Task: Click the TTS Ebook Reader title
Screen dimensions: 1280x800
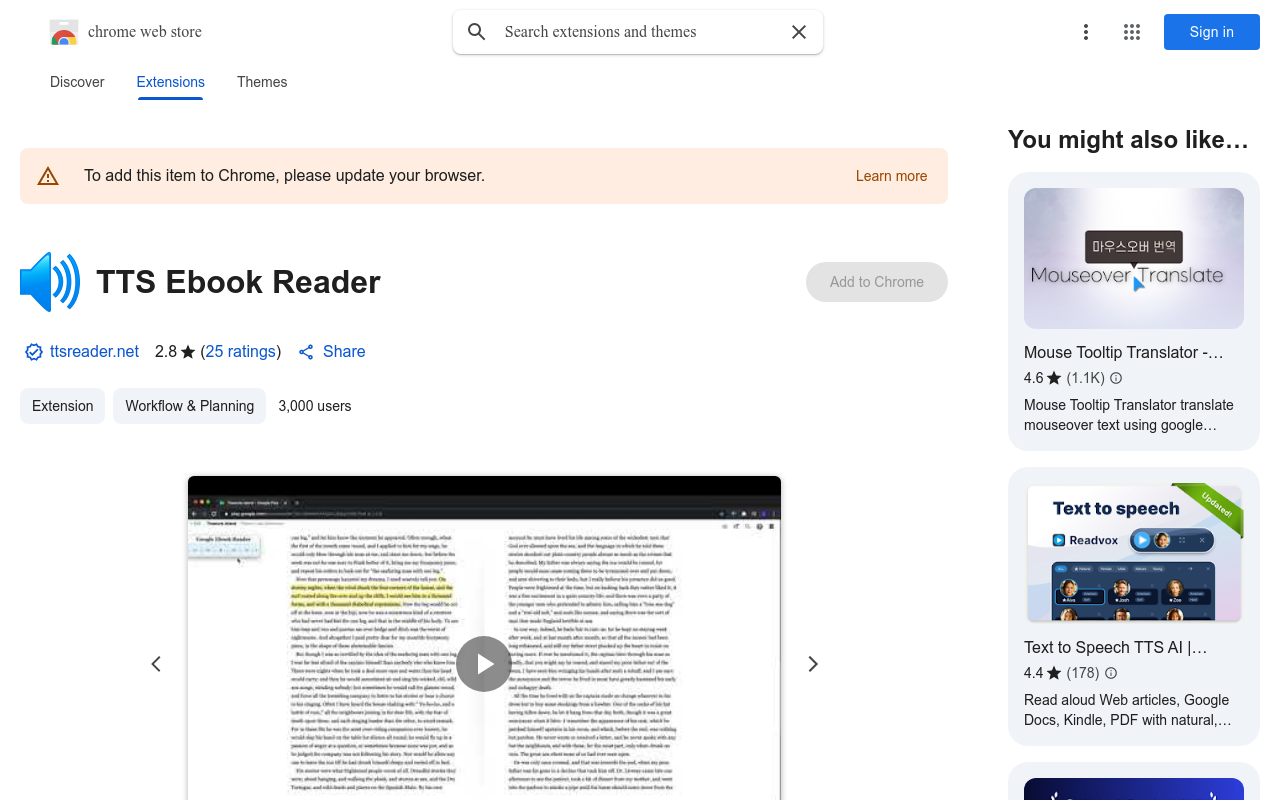Action: [238, 282]
